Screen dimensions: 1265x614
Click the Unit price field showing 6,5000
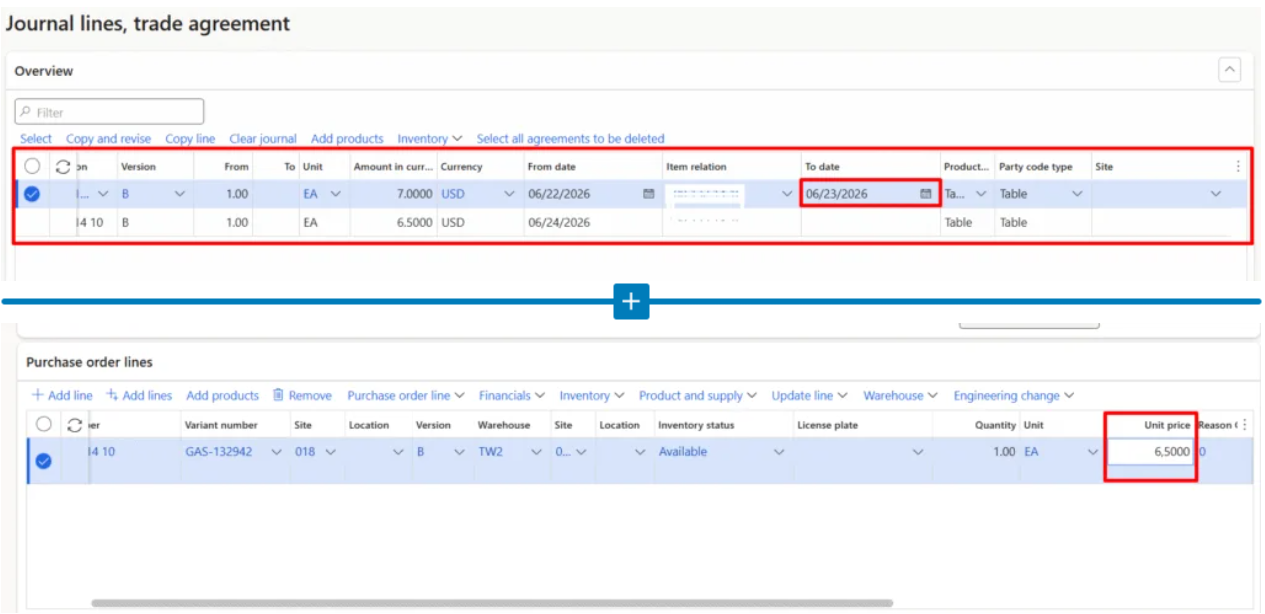pyautogui.click(x=1150, y=452)
